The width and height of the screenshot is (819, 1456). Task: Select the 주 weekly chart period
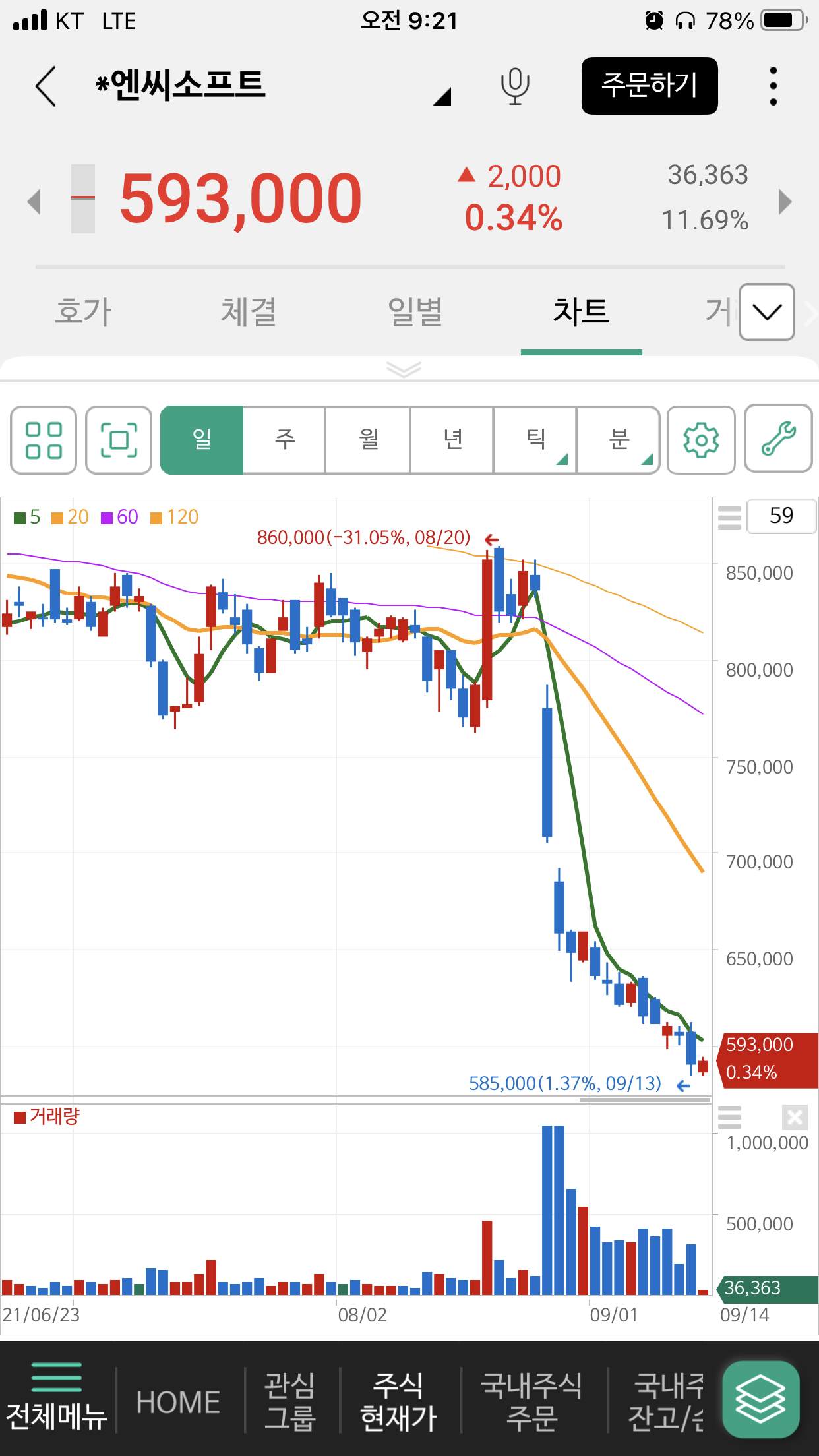[x=285, y=440]
